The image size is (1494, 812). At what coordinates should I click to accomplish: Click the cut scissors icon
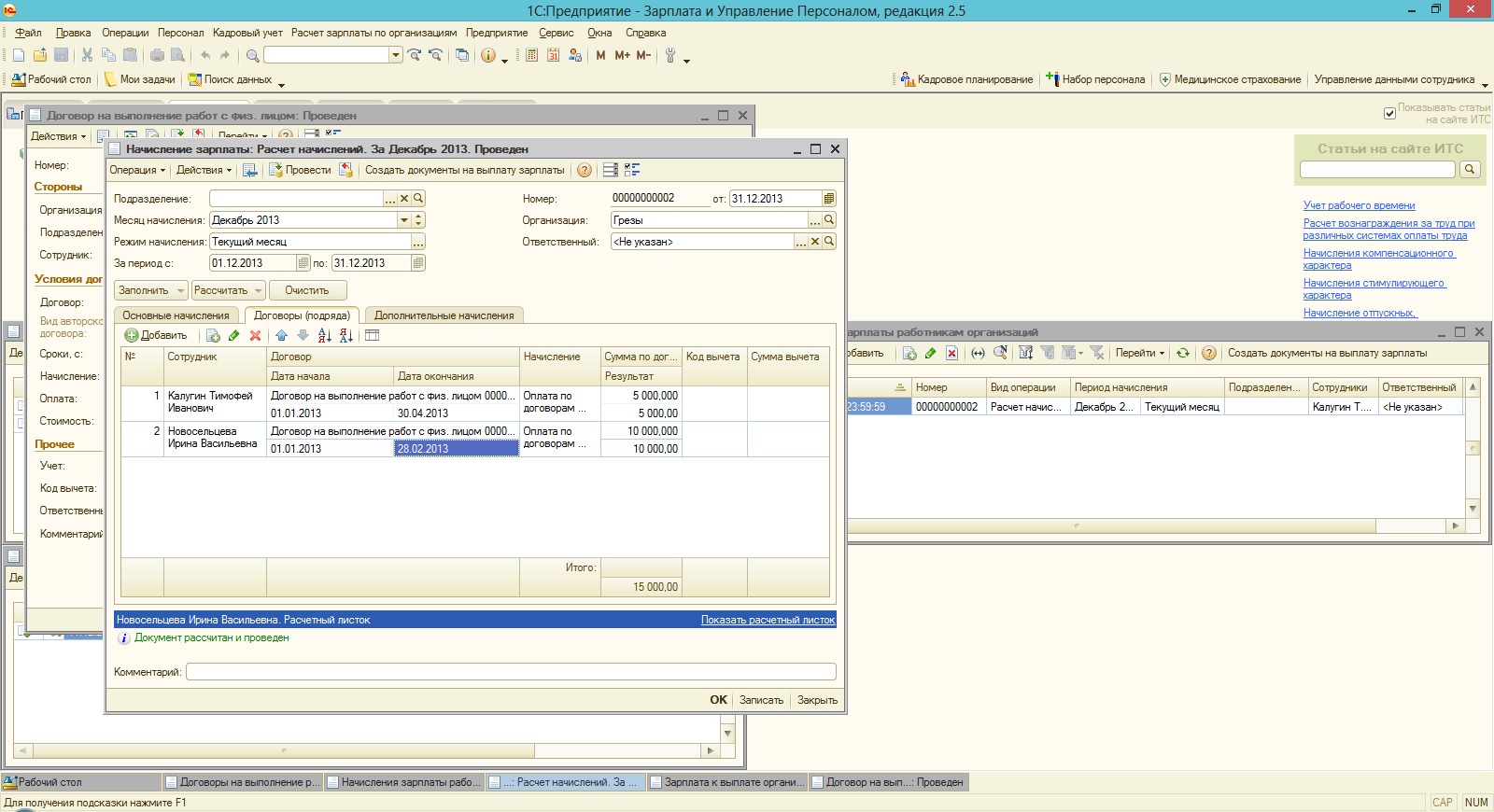87,56
